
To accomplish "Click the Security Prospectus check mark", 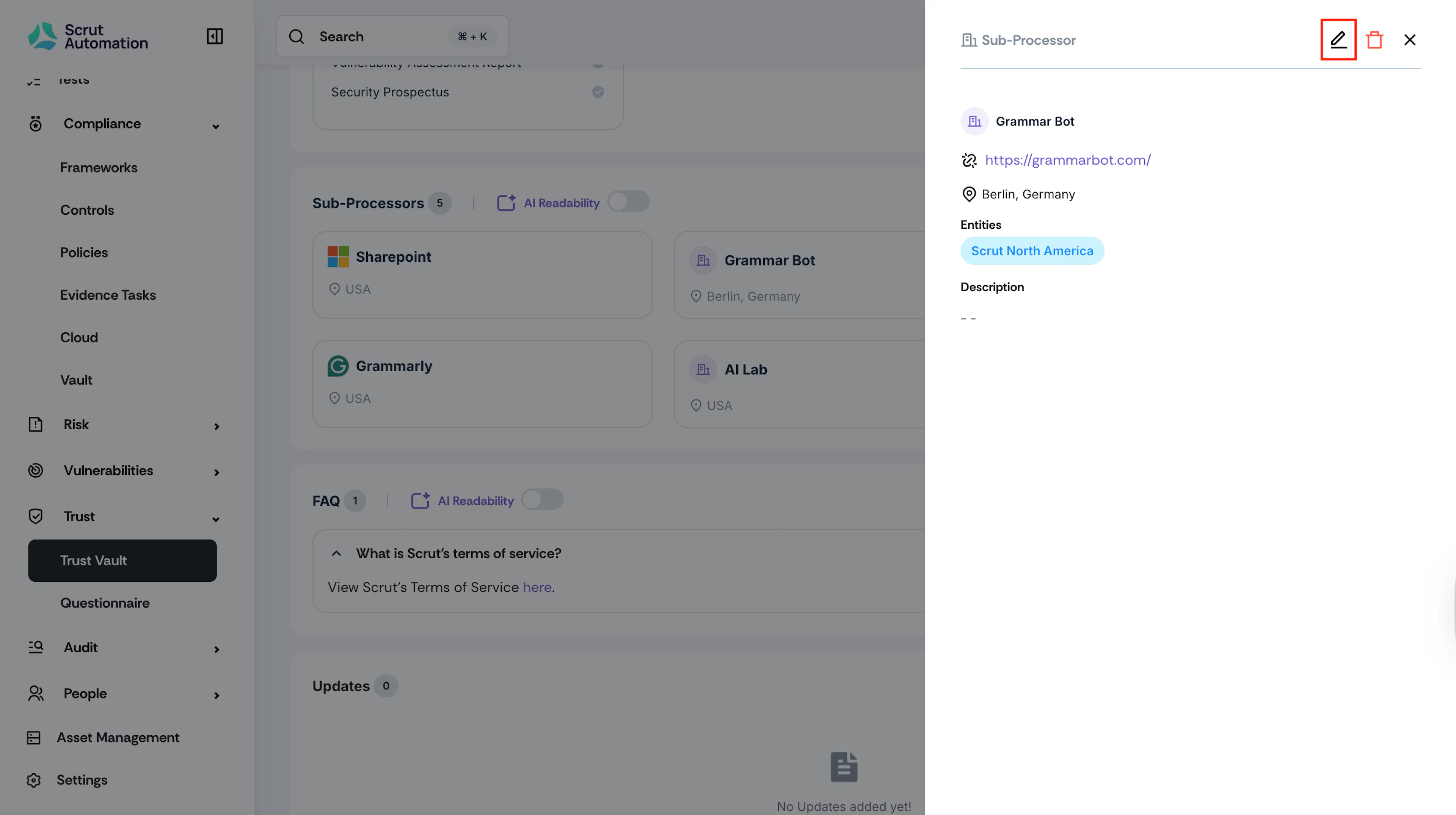I will pyautogui.click(x=598, y=91).
